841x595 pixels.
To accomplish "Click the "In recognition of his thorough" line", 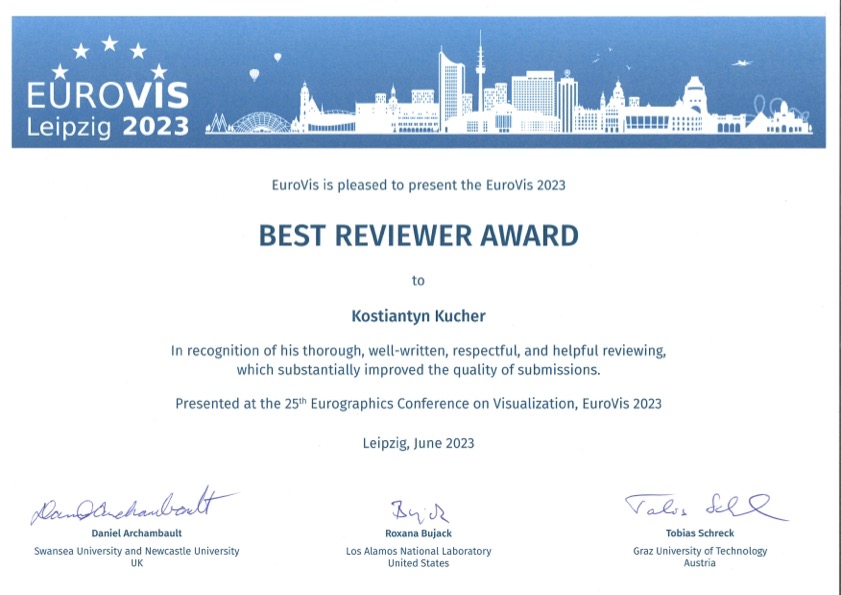I will point(418,351).
